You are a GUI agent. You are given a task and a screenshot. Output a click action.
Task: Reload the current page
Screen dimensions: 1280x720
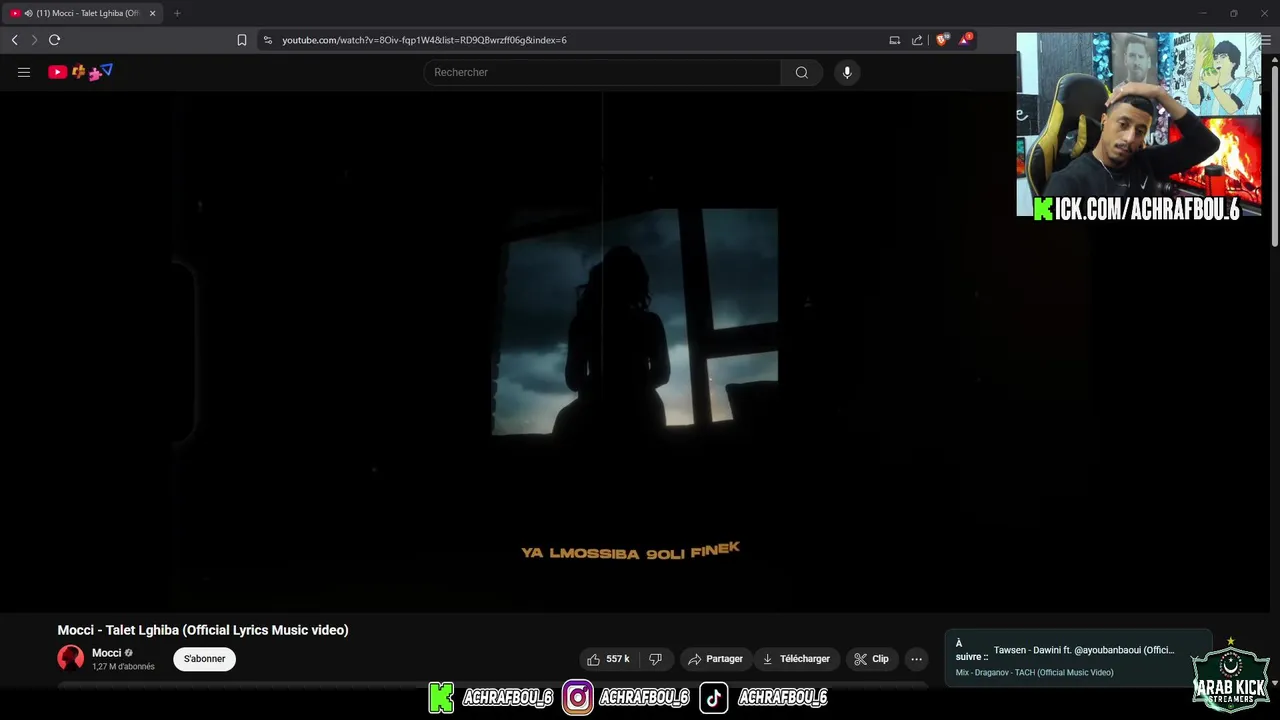click(x=54, y=40)
